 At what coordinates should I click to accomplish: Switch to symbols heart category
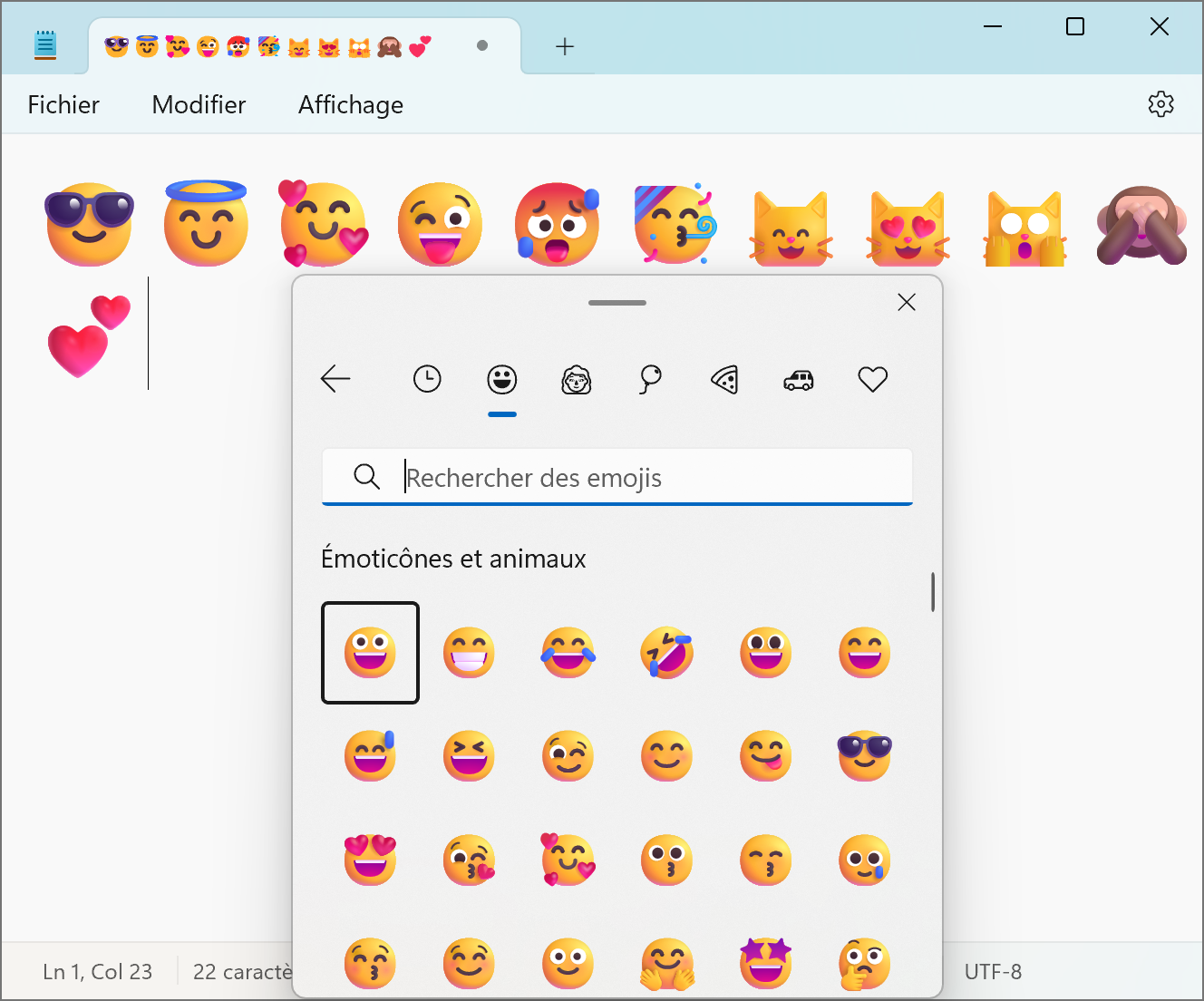pyautogui.click(x=873, y=379)
